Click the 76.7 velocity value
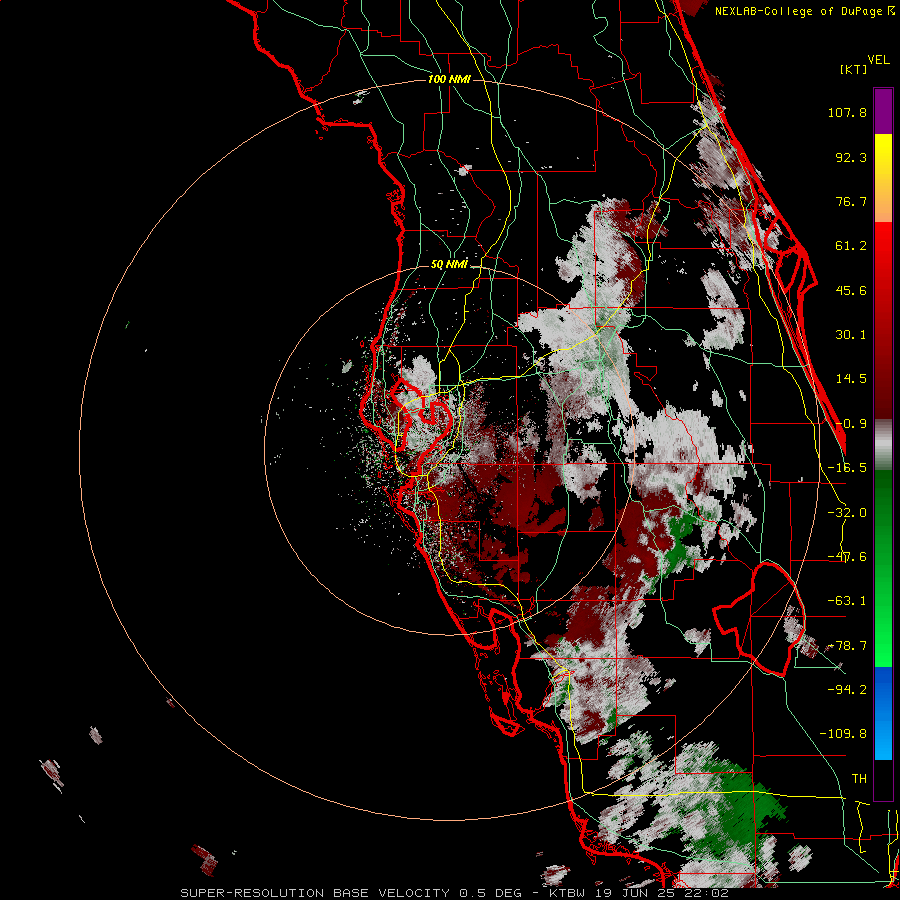 [851, 201]
